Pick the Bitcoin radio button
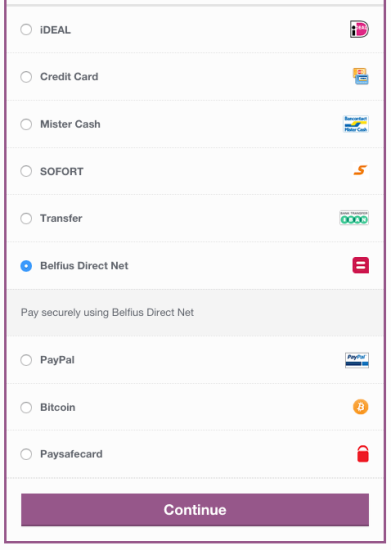Screen dimensions: 391x550 coord(26,407)
